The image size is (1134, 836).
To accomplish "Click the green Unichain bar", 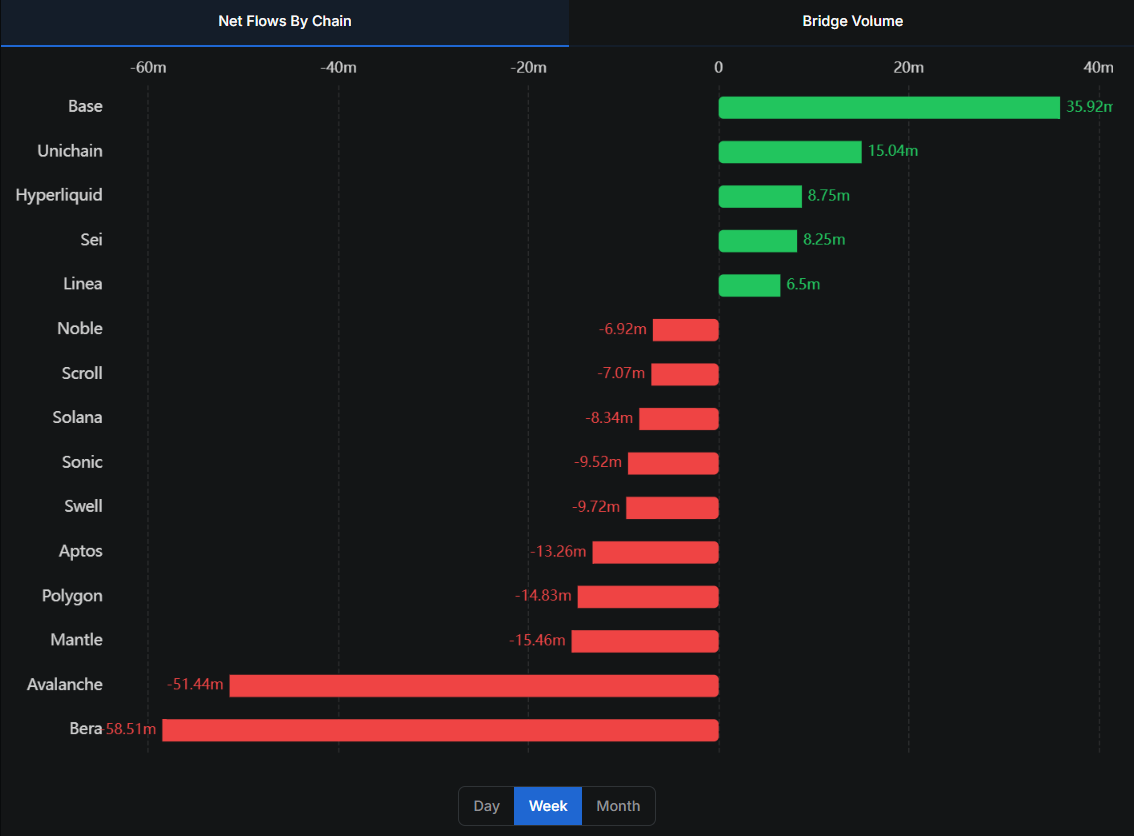I will (790, 152).
